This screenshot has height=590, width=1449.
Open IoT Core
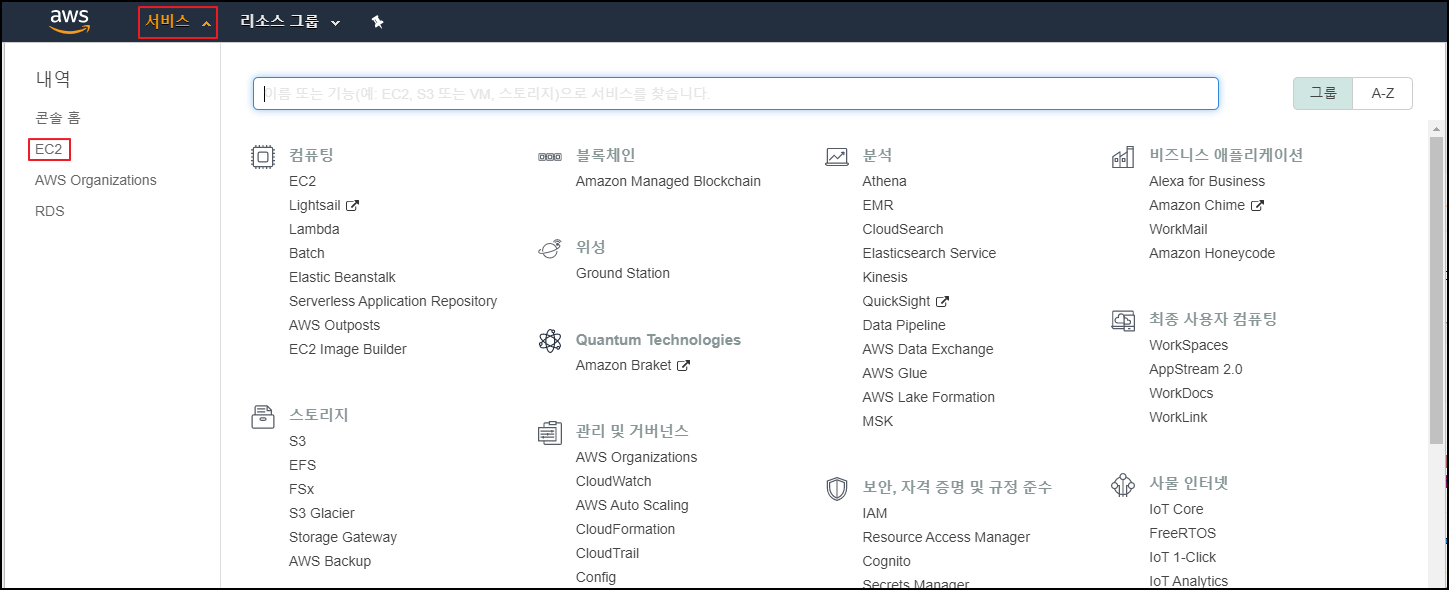[1176, 509]
